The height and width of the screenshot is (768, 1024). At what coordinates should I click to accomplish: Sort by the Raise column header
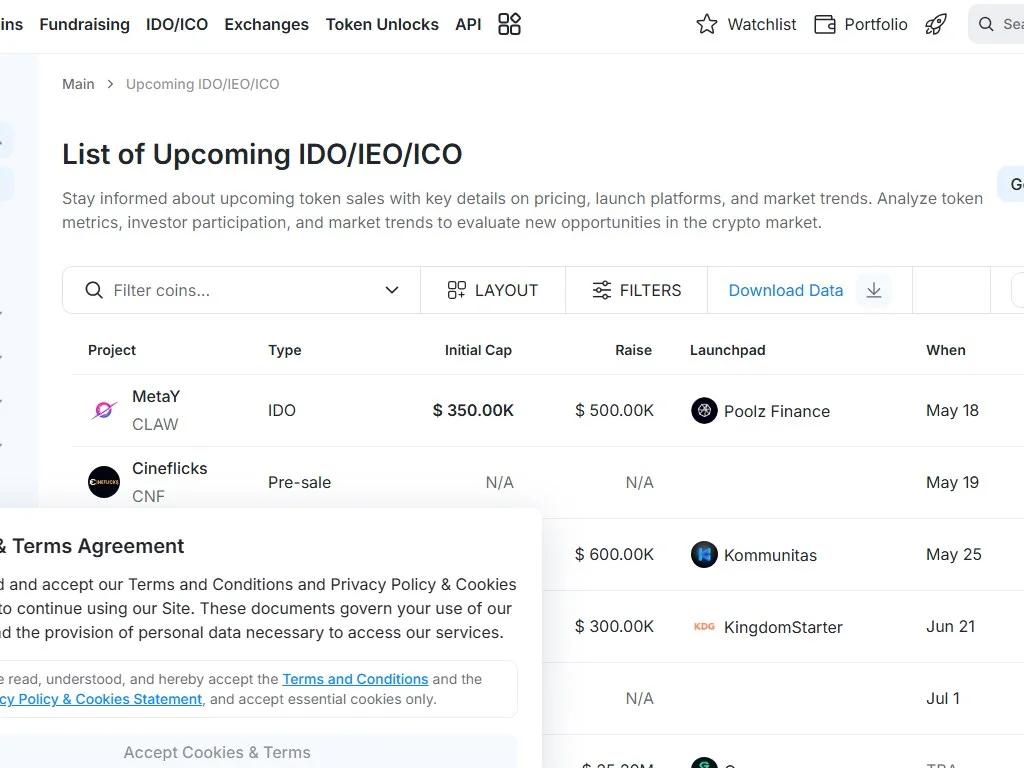pos(633,350)
